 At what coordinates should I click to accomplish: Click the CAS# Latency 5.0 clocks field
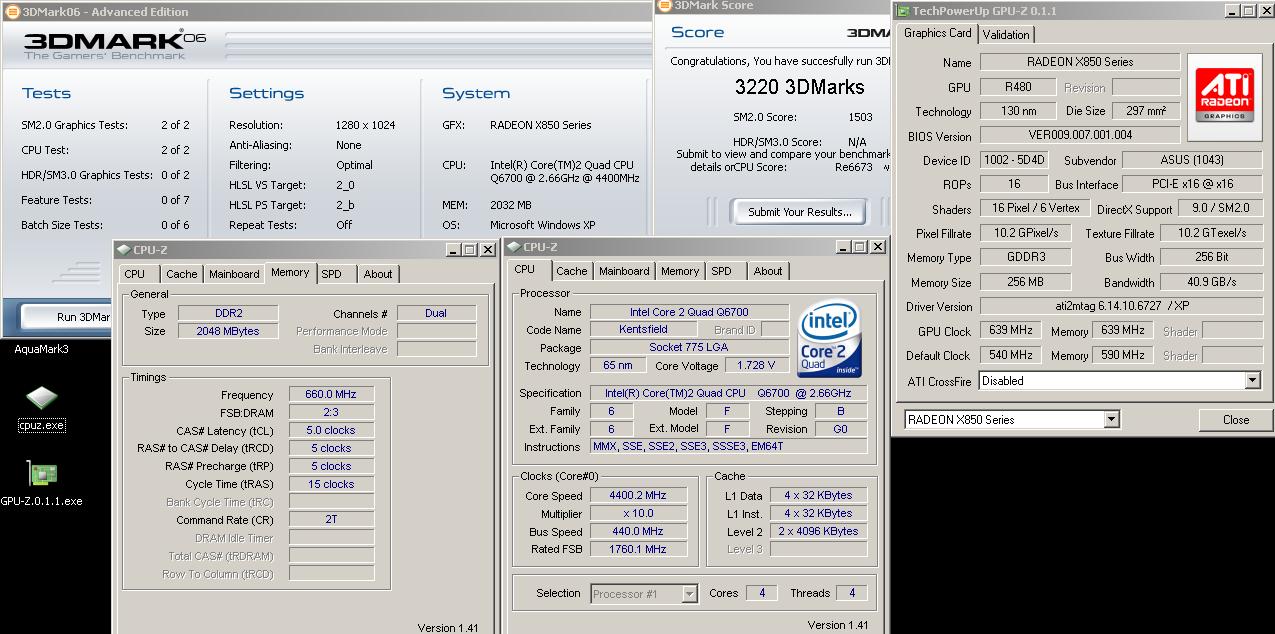(331, 431)
